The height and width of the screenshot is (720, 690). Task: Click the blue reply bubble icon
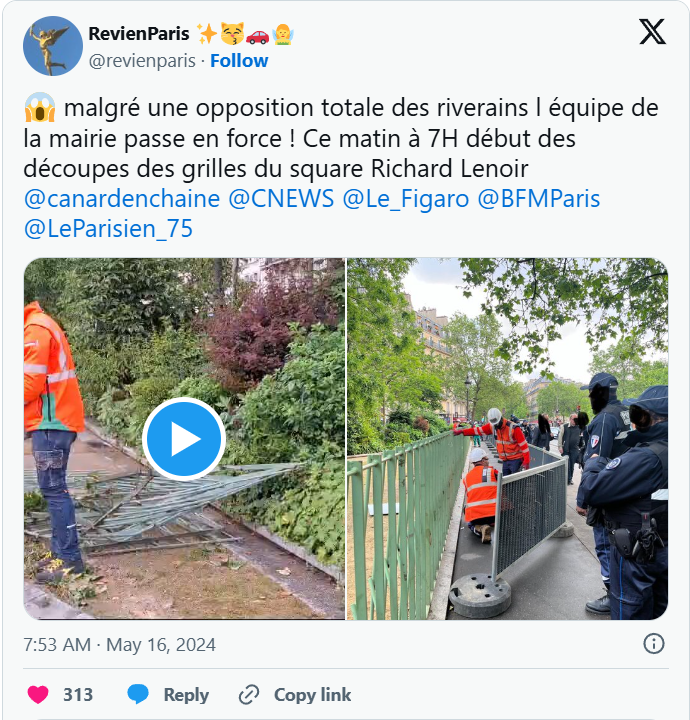[138, 694]
